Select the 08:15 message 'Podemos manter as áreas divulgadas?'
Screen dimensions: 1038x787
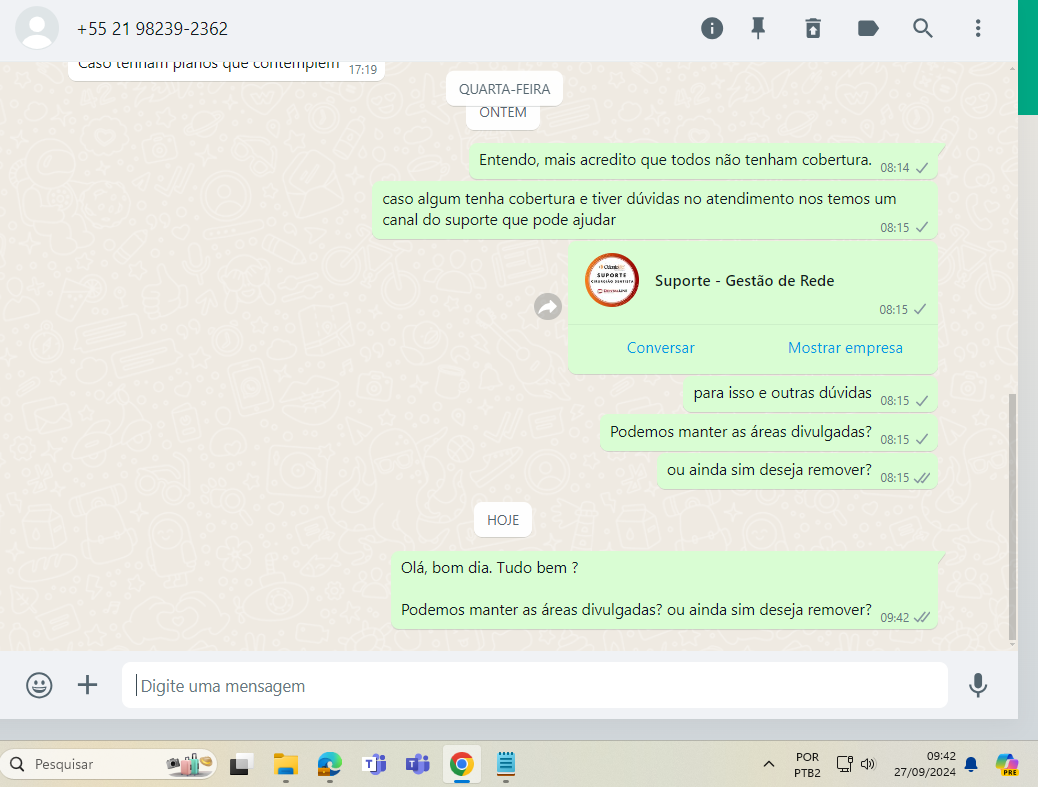[769, 433]
